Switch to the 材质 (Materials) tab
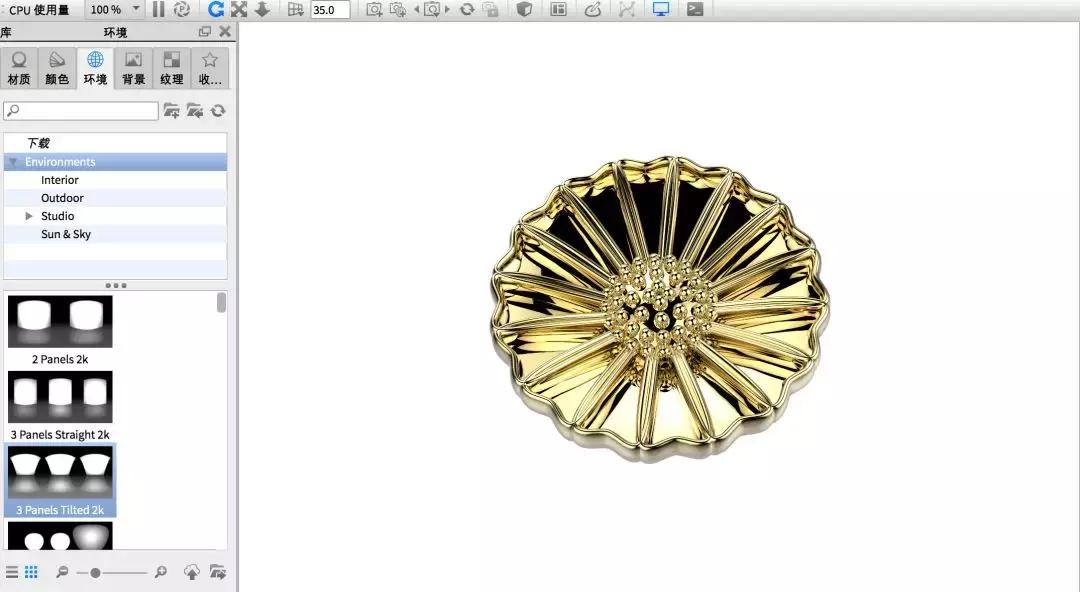The height and width of the screenshot is (592, 1080). point(19,68)
